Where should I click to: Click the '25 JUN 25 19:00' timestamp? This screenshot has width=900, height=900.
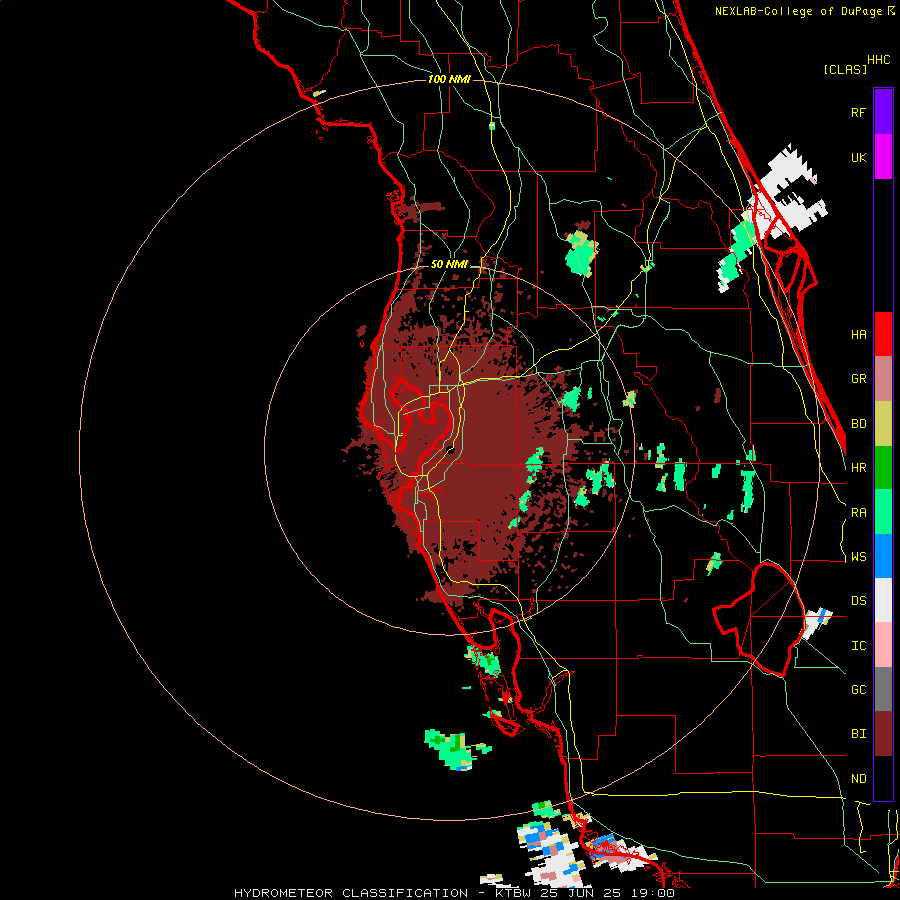pos(607,893)
